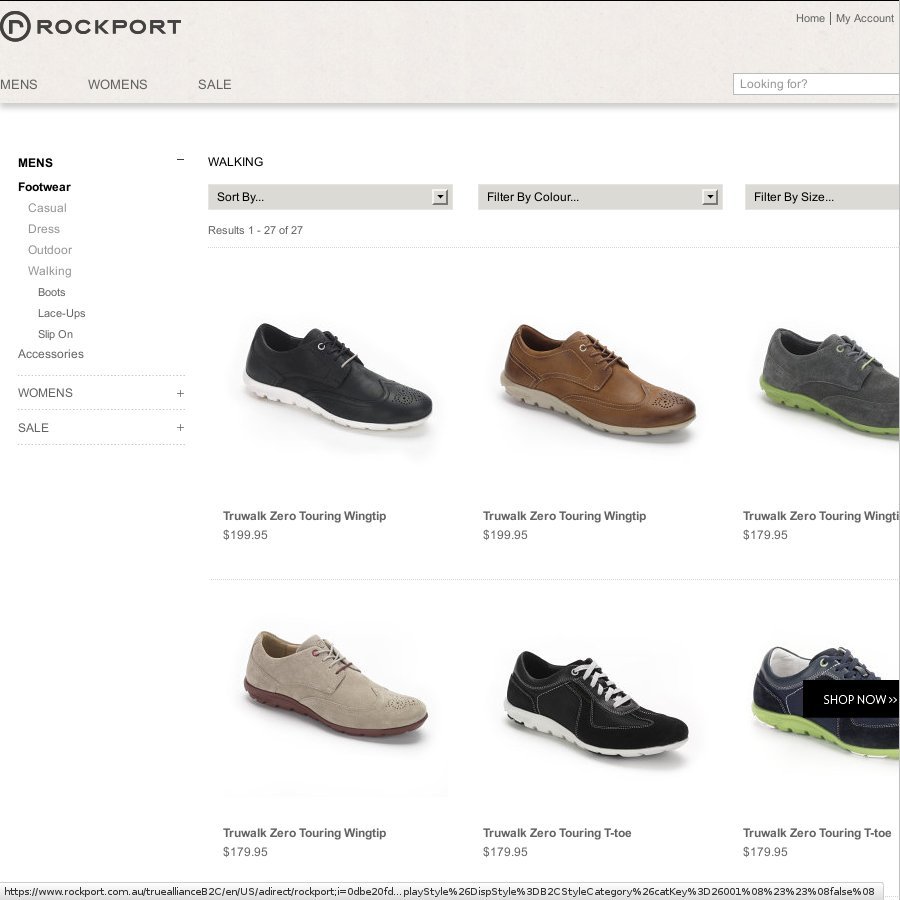This screenshot has width=900, height=900.
Task: Open the Filter By Colour dropdown
Action: point(600,197)
